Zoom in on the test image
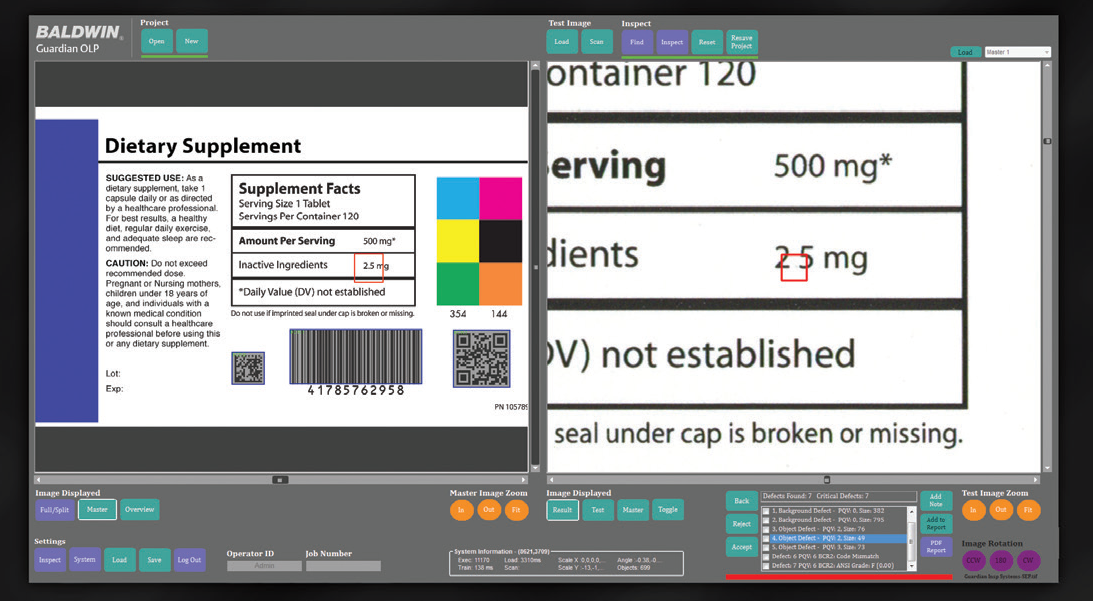Viewport: 1093px width, 601px height. (x=973, y=510)
